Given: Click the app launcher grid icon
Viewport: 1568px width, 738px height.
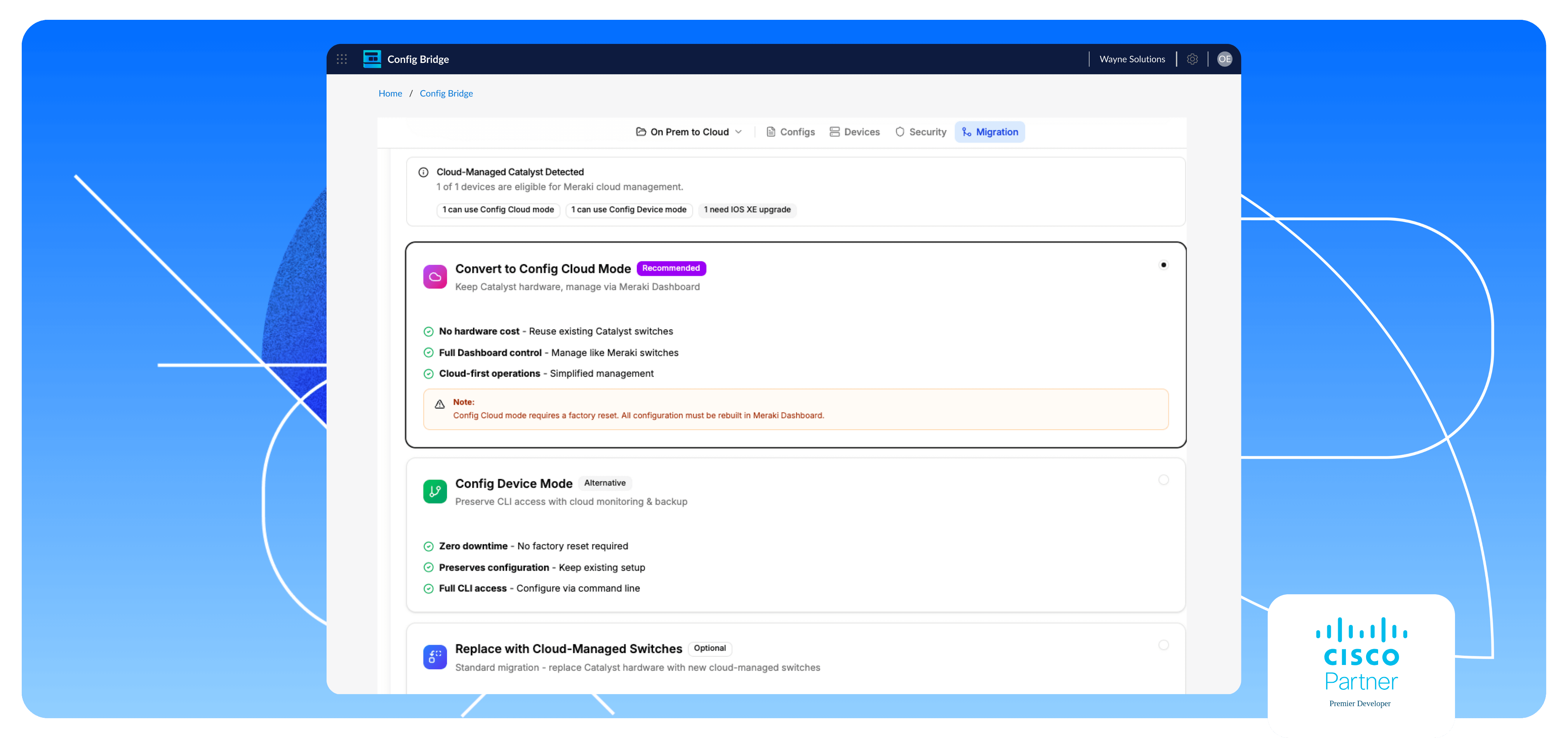Looking at the screenshot, I should (x=341, y=59).
